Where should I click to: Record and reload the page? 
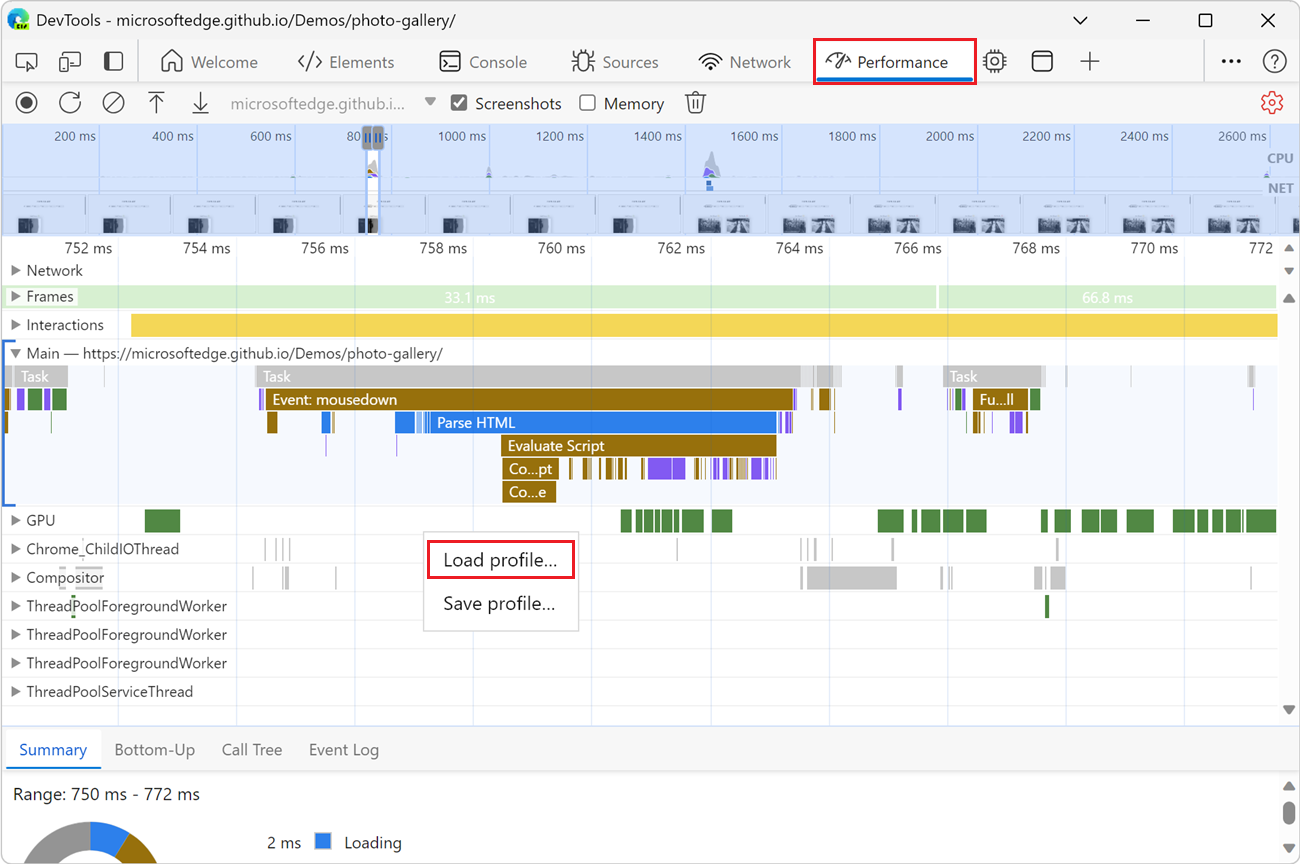pyautogui.click(x=70, y=102)
